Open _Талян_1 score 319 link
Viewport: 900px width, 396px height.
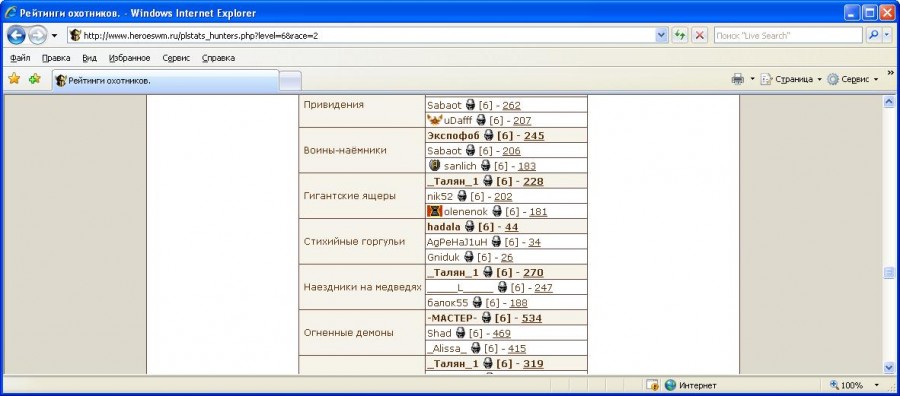[x=533, y=364]
